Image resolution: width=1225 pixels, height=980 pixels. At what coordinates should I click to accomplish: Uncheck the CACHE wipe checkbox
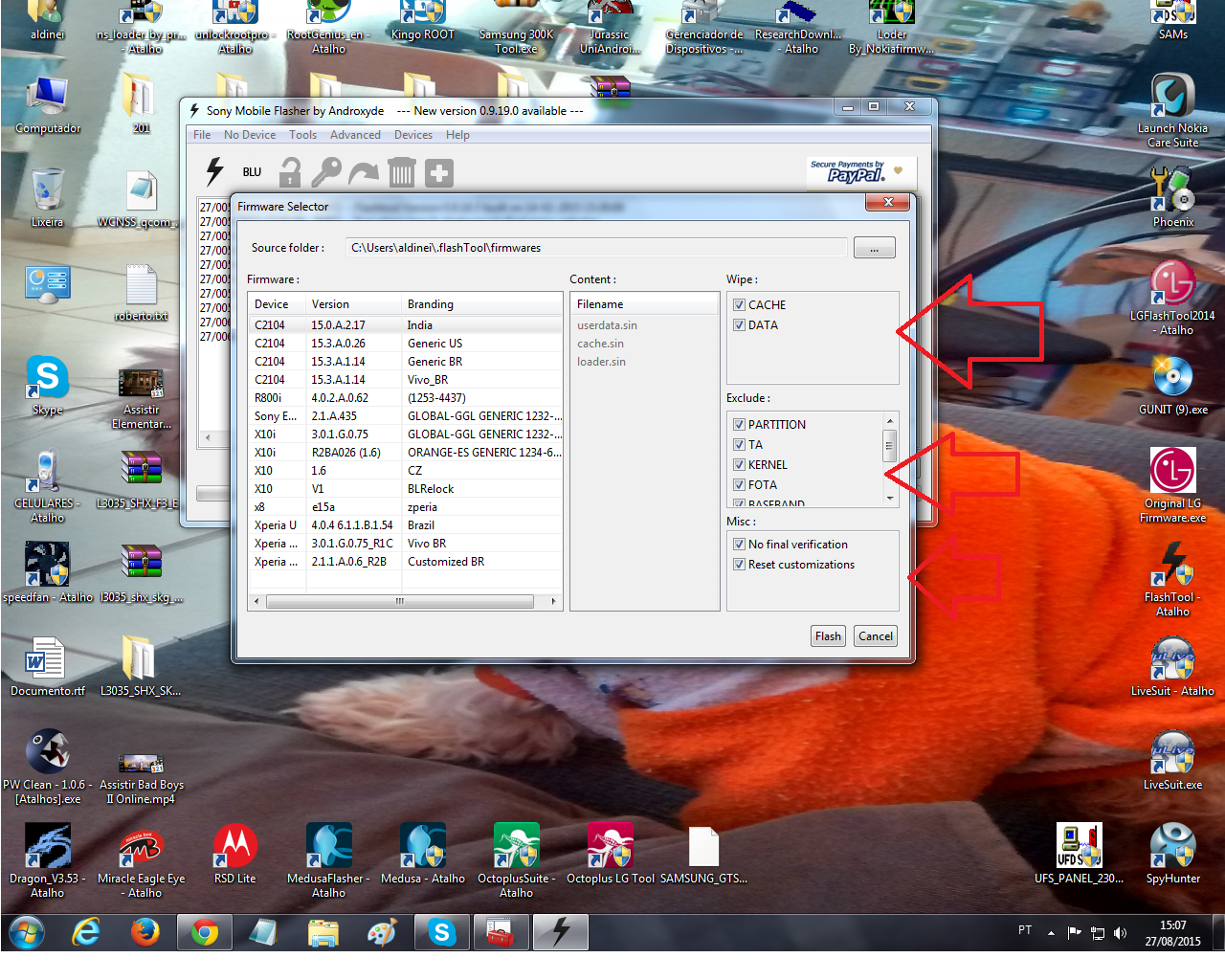pos(739,305)
